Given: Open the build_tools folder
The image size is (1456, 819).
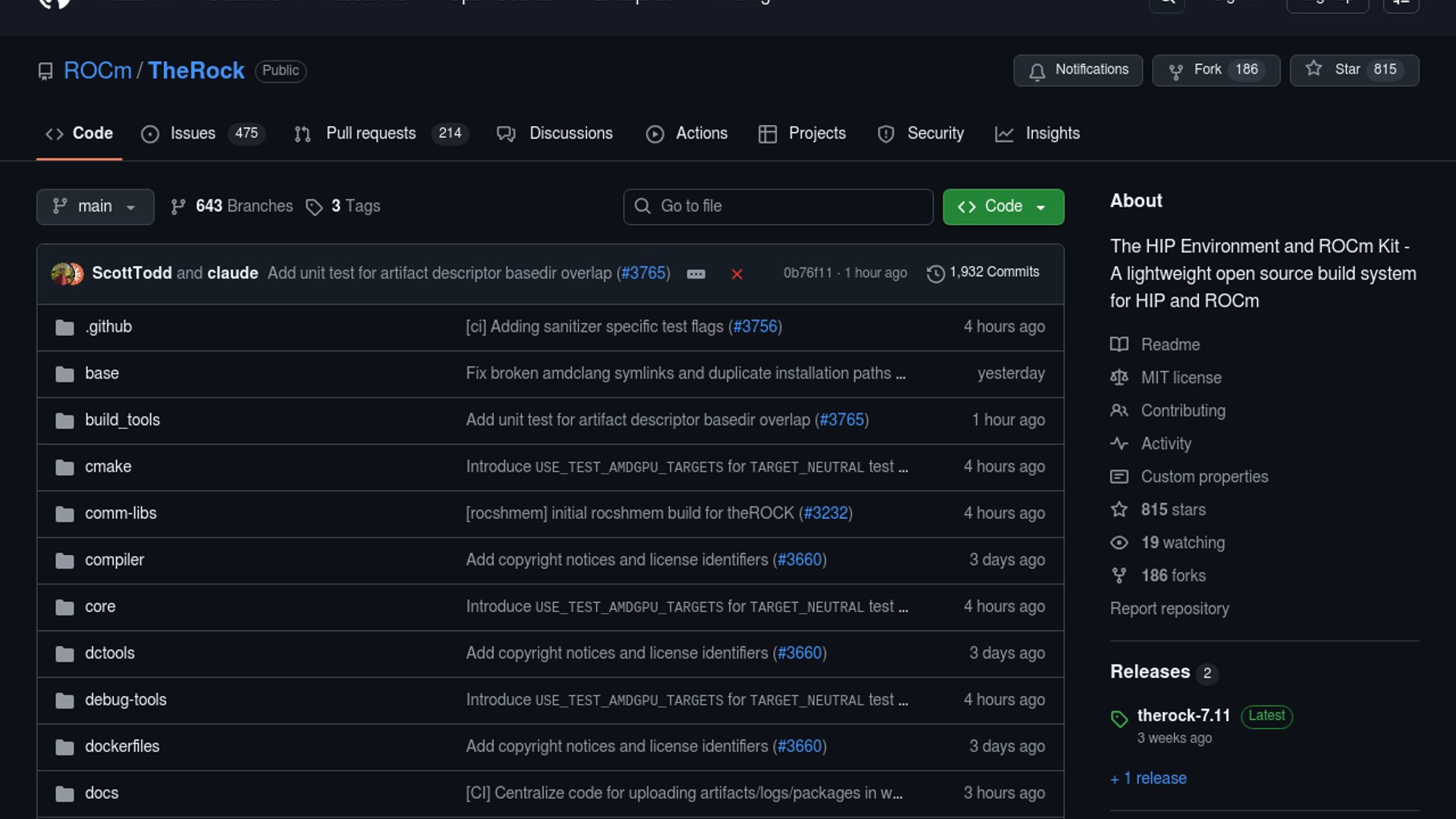Looking at the screenshot, I should (122, 420).
